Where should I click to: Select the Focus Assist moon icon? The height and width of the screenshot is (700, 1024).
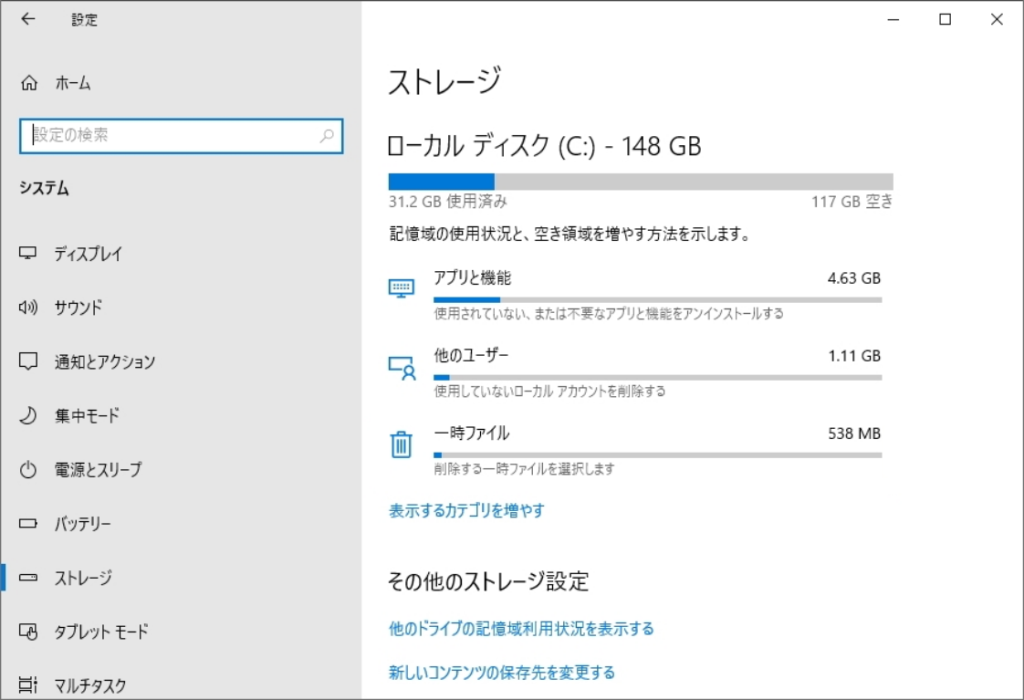coord(28,415)
